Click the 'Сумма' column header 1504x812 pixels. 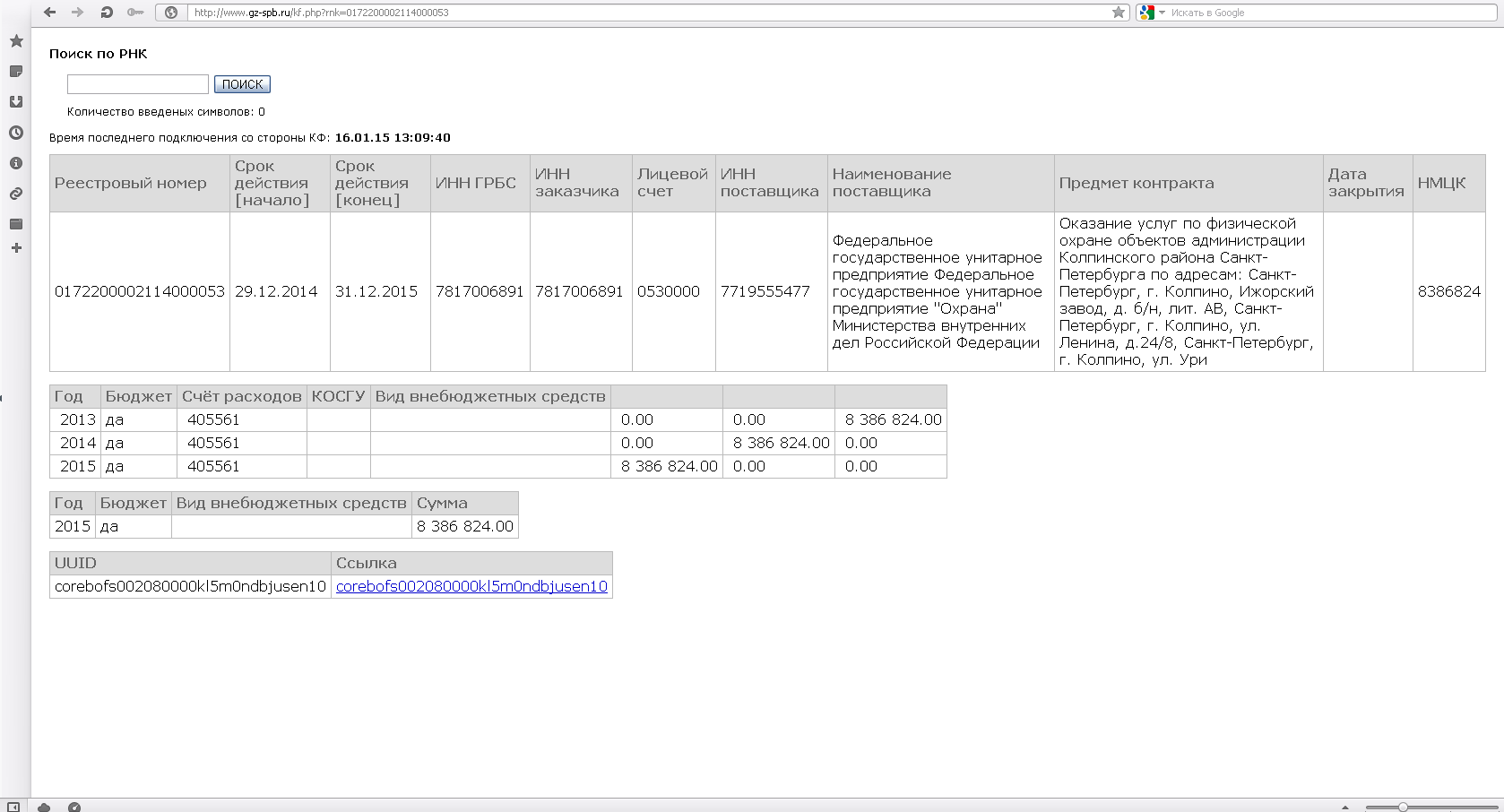[465, 503]
